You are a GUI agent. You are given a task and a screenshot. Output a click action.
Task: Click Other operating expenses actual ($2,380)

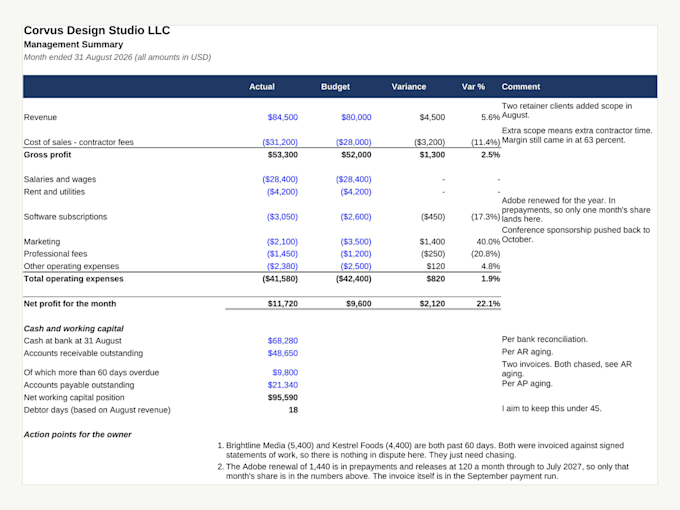(282, 266)
